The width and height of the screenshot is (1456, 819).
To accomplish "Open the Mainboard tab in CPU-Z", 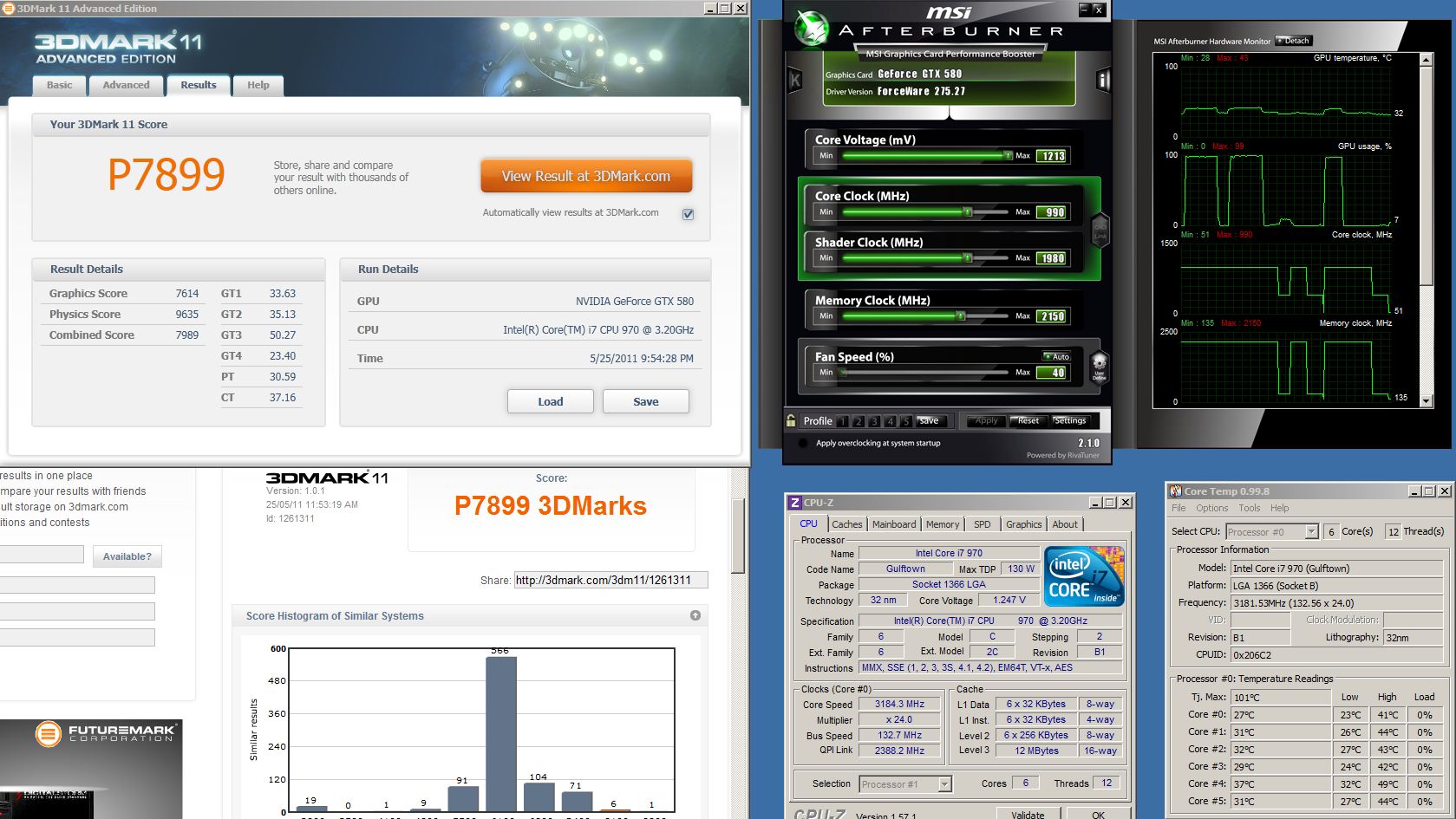I will (x=894, y=524).
